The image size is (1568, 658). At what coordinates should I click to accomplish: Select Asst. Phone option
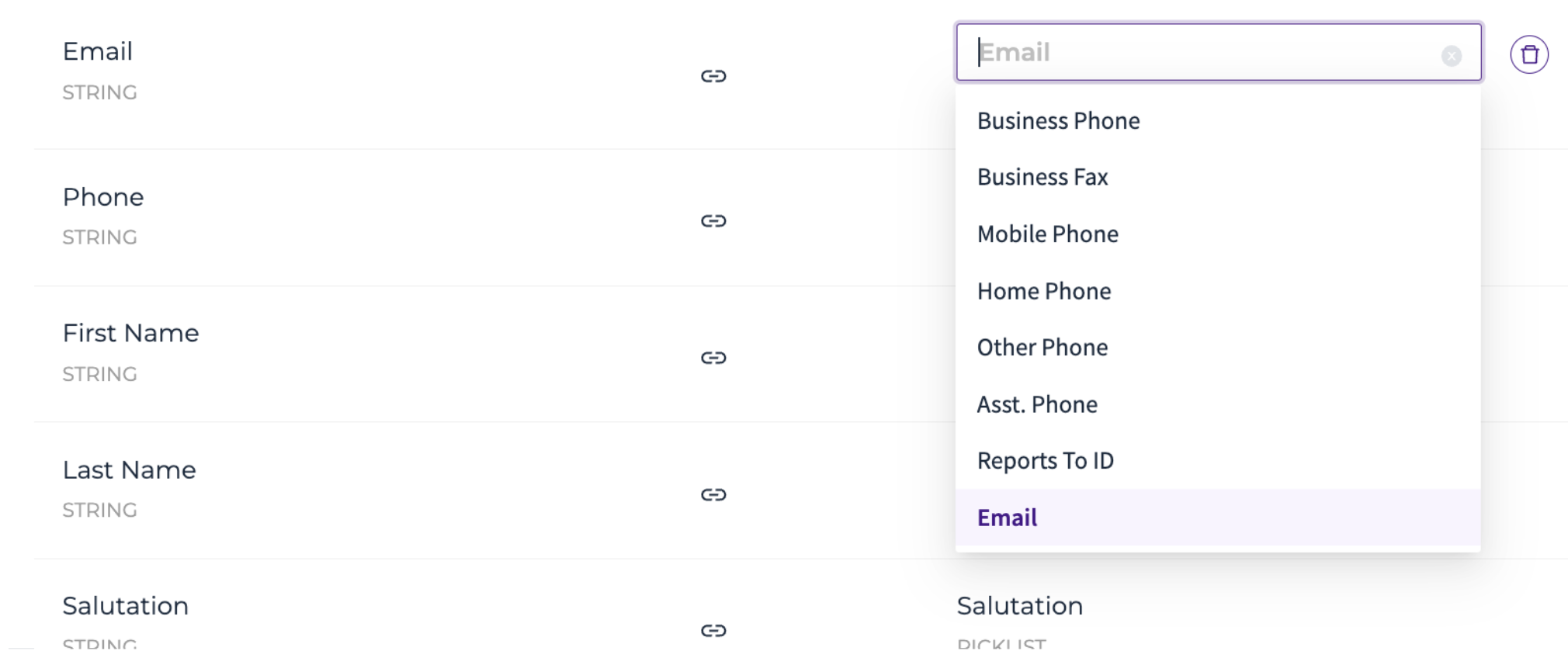(1218, 404)
